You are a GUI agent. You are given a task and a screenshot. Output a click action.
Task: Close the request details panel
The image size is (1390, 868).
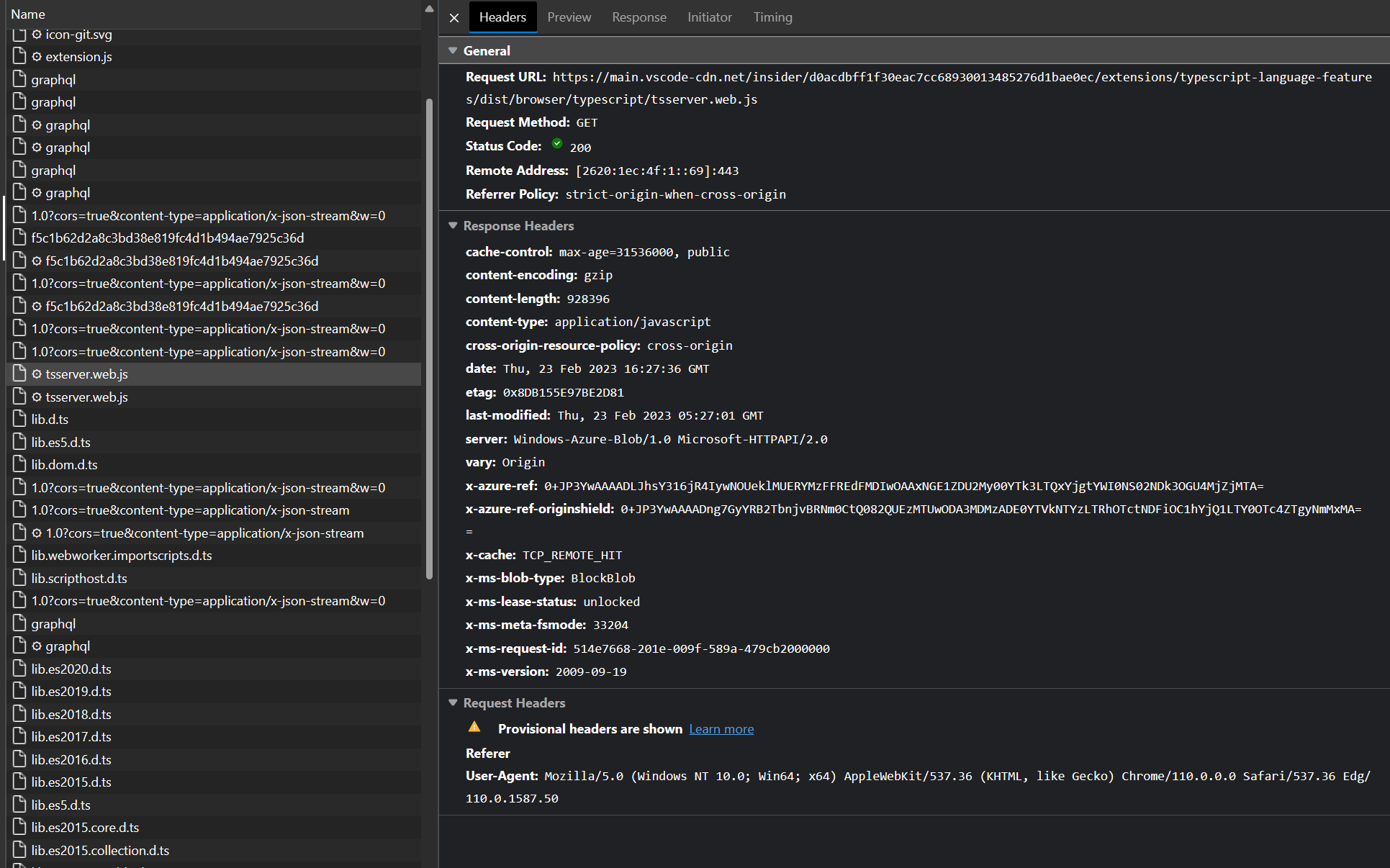(453, 17)
